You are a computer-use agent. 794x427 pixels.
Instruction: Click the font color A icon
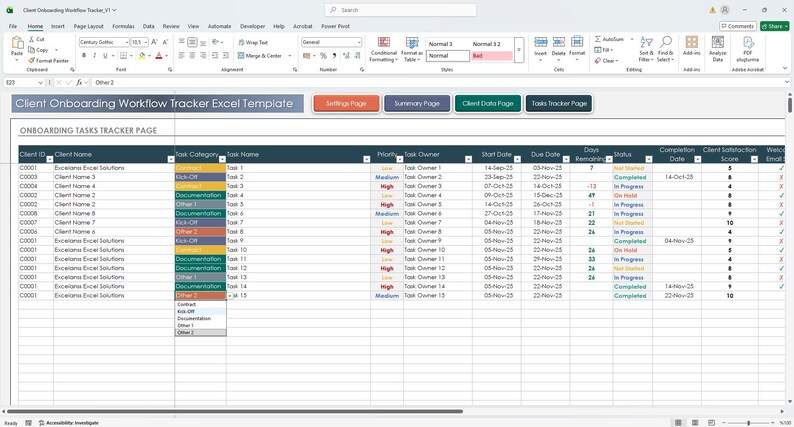pyautogui.click(x=159, y=56)
